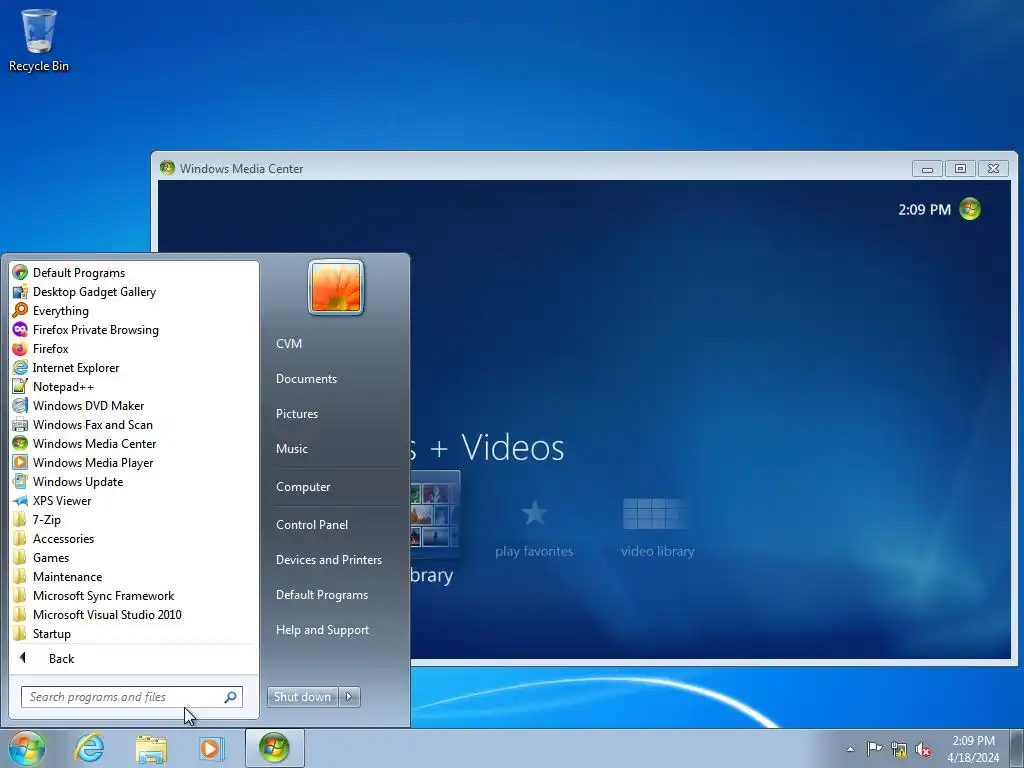Open the Everything search app icon

(20, 310)
